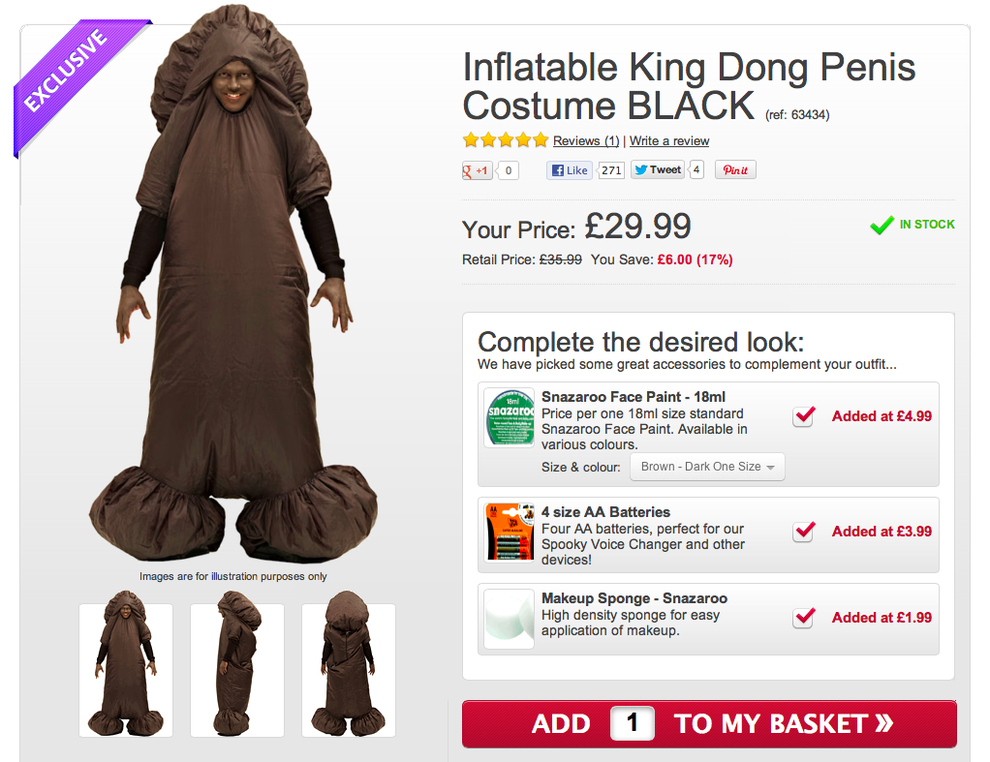
Task: Click the Facebook Like button
Action: point(569,171)
